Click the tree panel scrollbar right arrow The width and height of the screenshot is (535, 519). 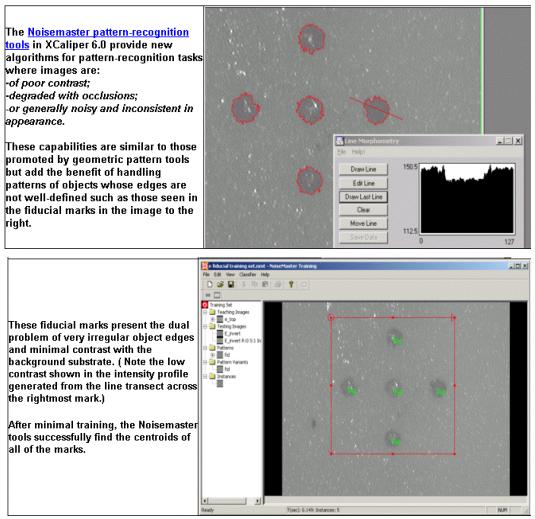pos(258,501)
